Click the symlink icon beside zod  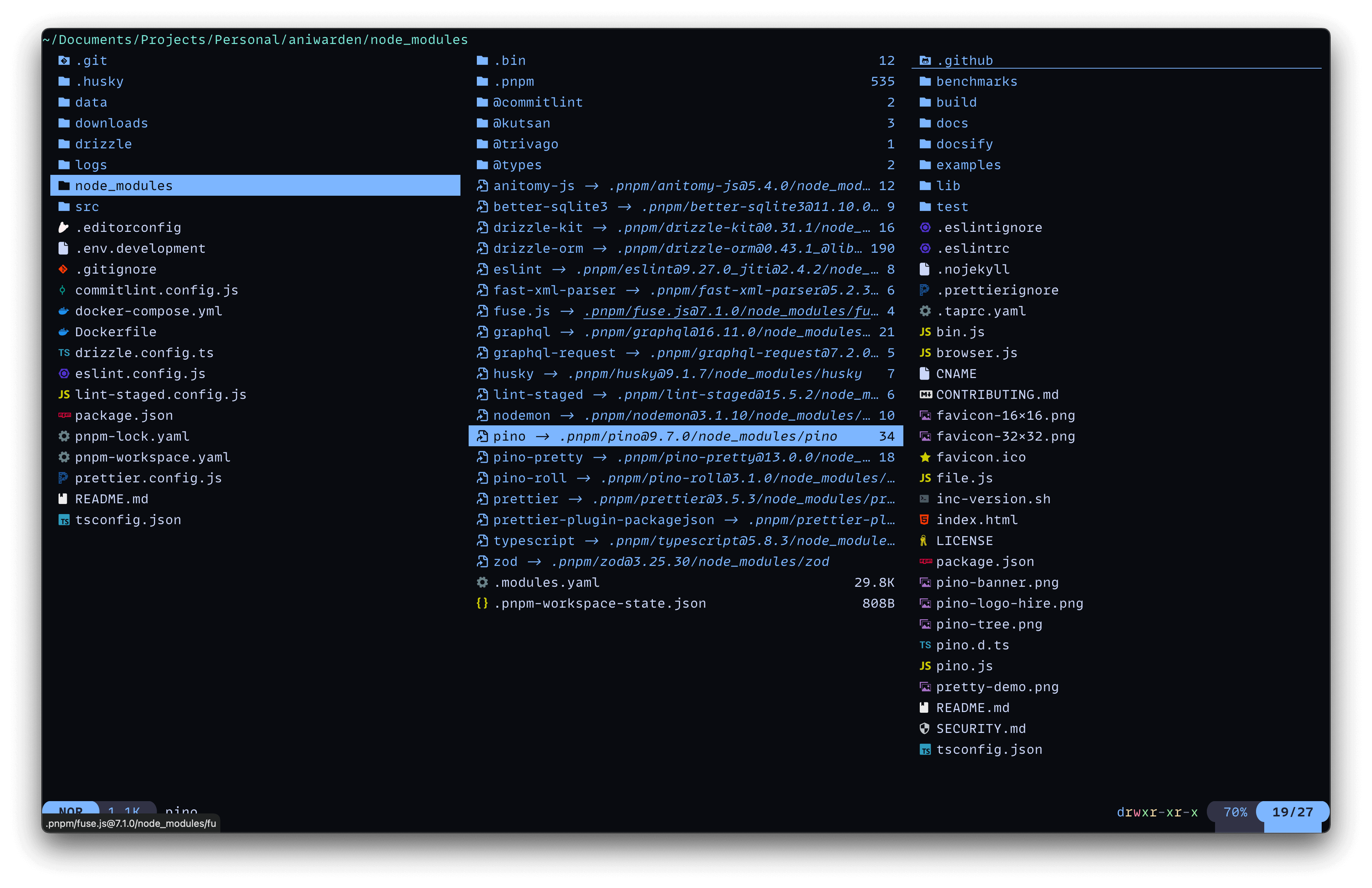coord(482,561)
